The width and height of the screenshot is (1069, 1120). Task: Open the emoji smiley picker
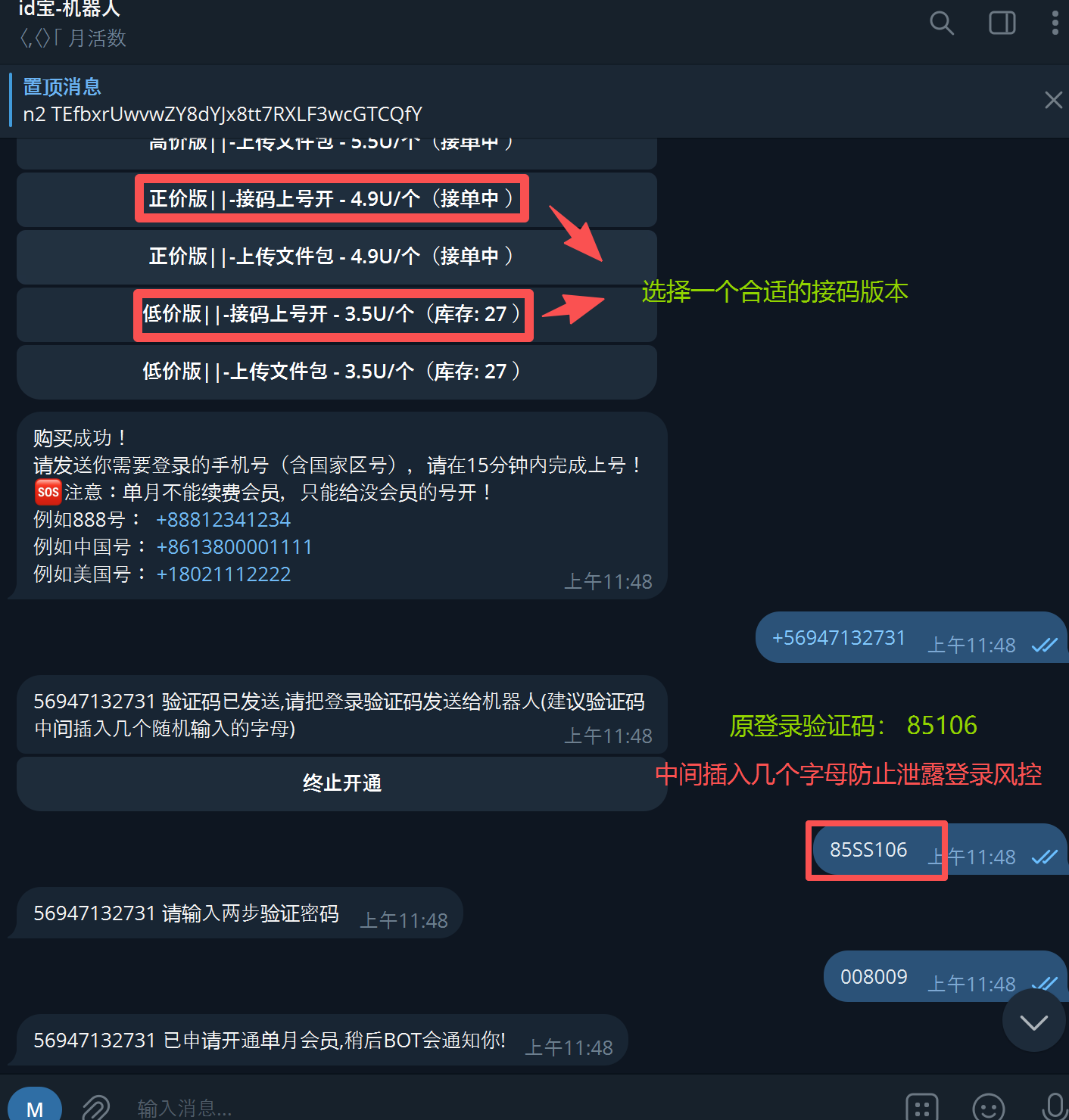pos(988,1108)
